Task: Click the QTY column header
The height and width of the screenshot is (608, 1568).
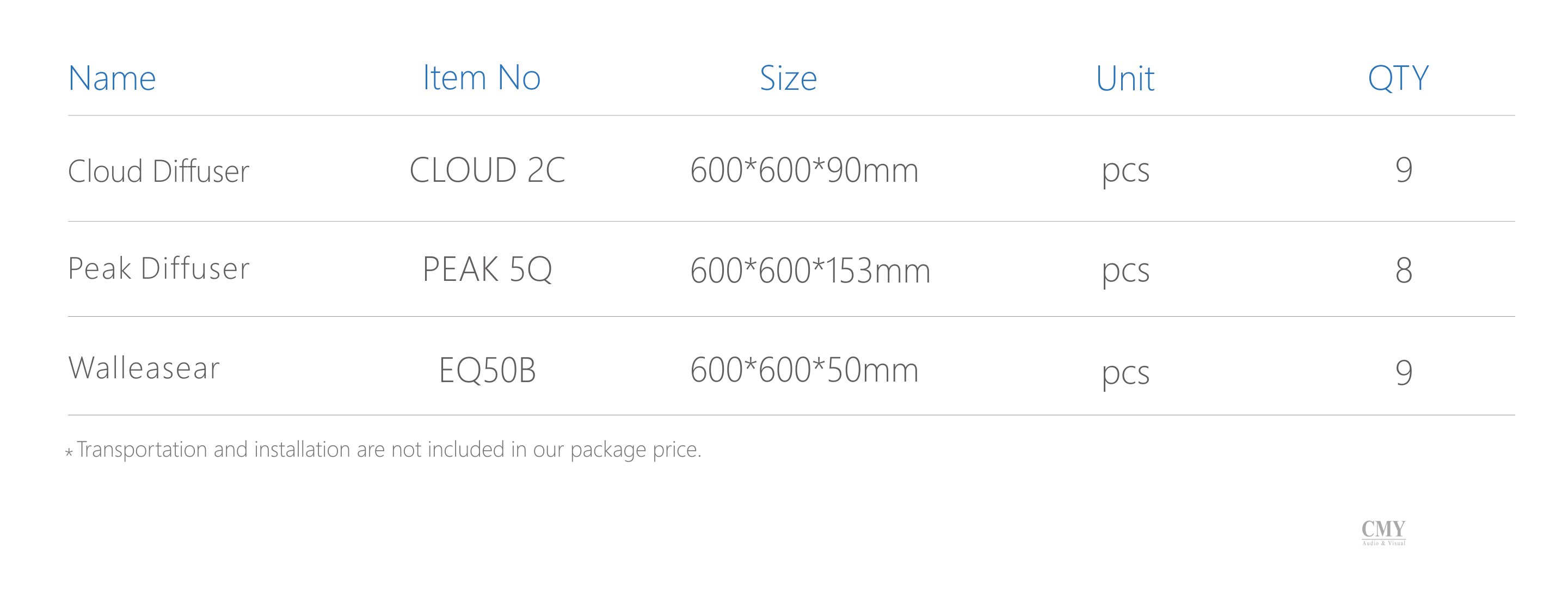Action: (x=1398, y=78)
